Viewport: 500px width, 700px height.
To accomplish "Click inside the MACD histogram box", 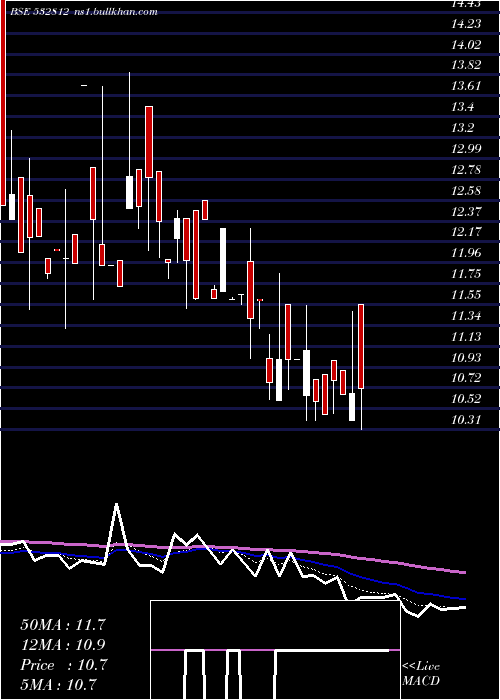I will (x=275, y=650).
